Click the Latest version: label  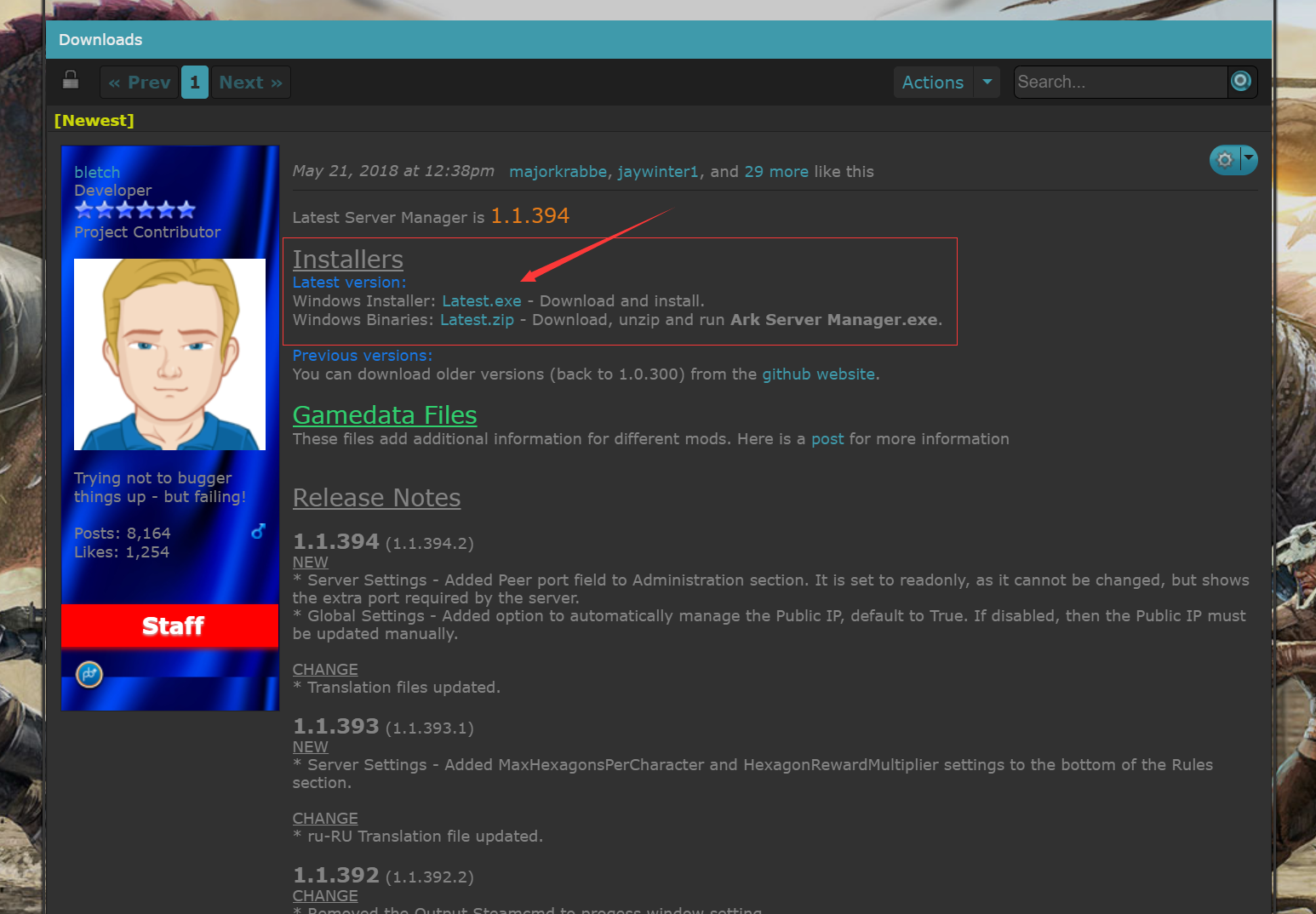[x=350, y=282]
